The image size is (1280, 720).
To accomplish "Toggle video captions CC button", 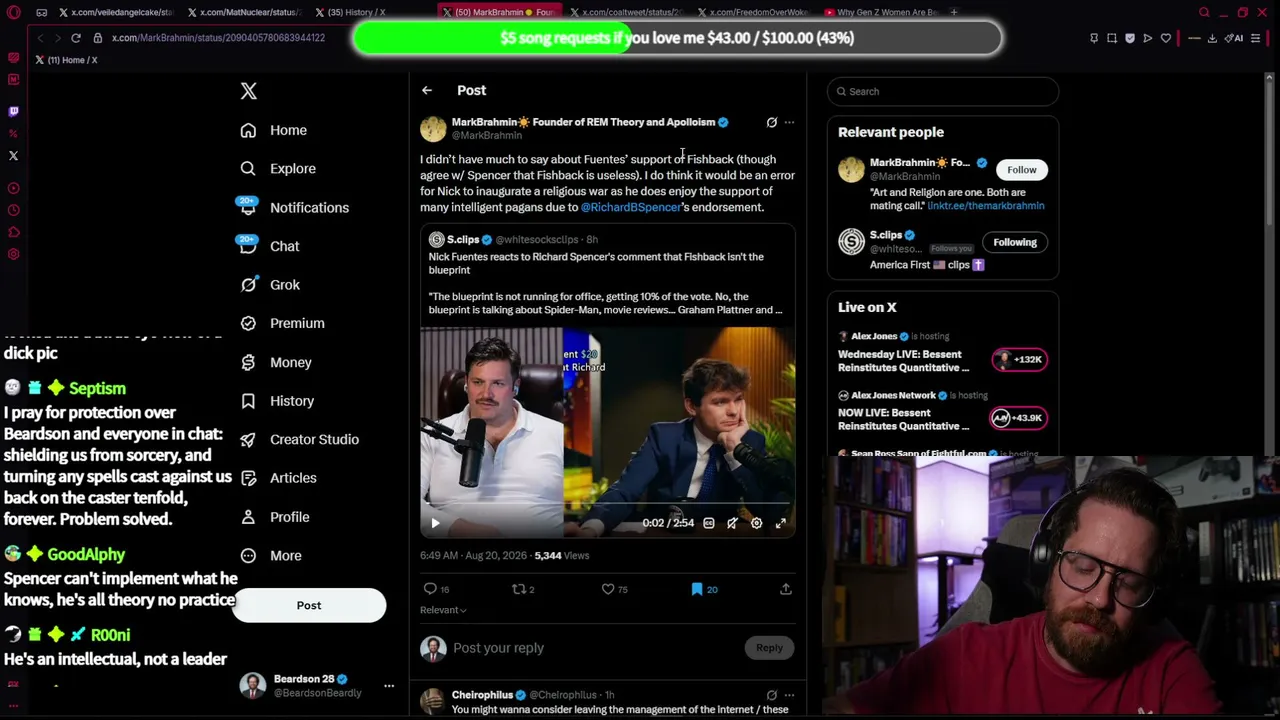I will click(x=708, y=523).
